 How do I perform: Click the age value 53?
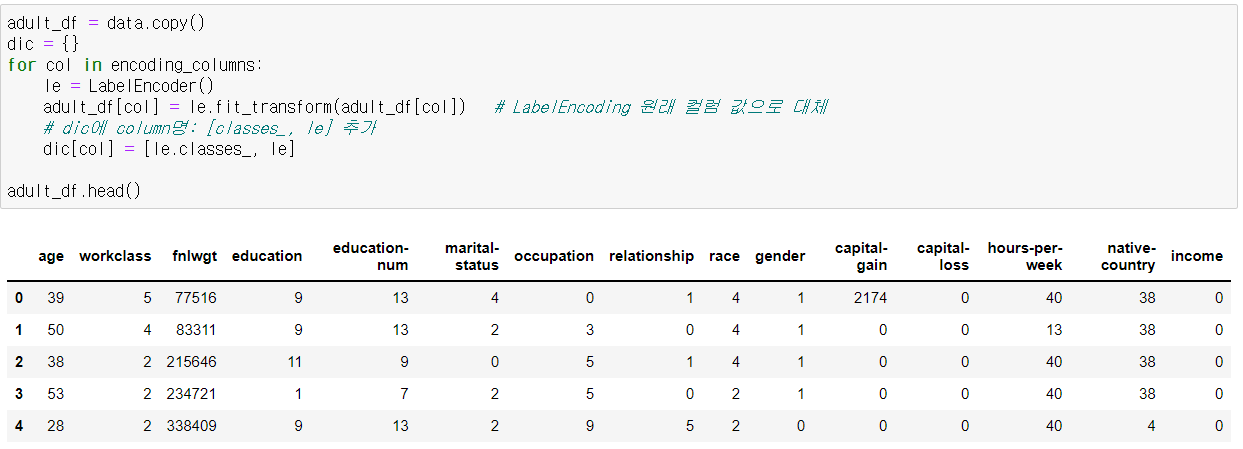[54, 394]
